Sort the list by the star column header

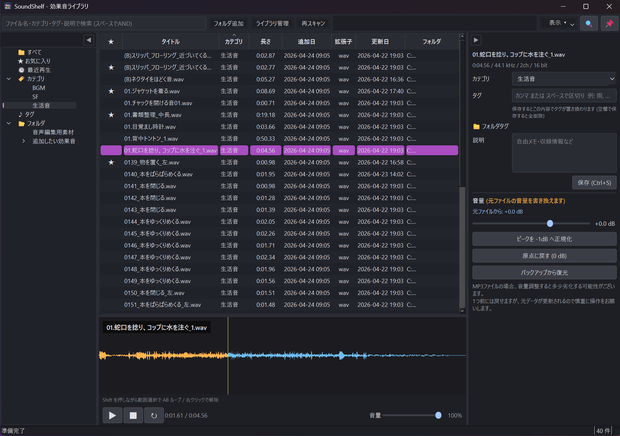click(x=111, y=42)
